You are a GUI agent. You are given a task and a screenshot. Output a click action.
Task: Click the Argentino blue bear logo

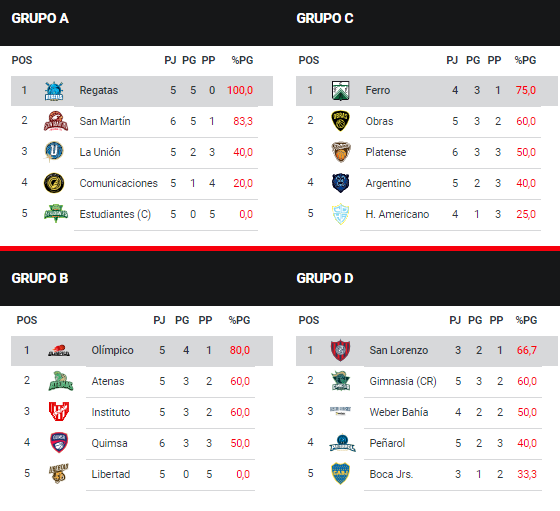(x=340, y=183)
